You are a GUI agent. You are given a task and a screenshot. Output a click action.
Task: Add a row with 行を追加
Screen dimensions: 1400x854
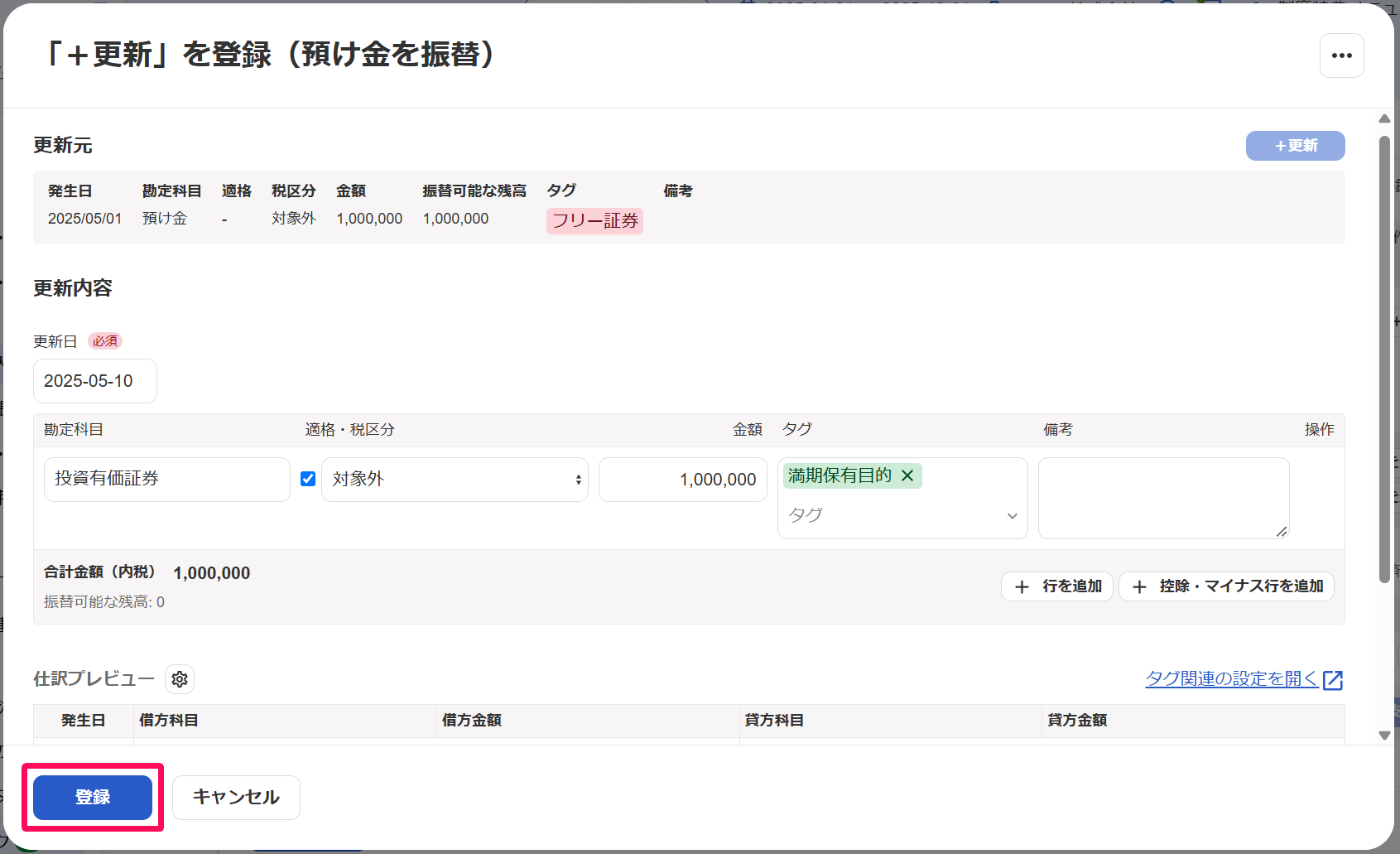(1056, 586)
